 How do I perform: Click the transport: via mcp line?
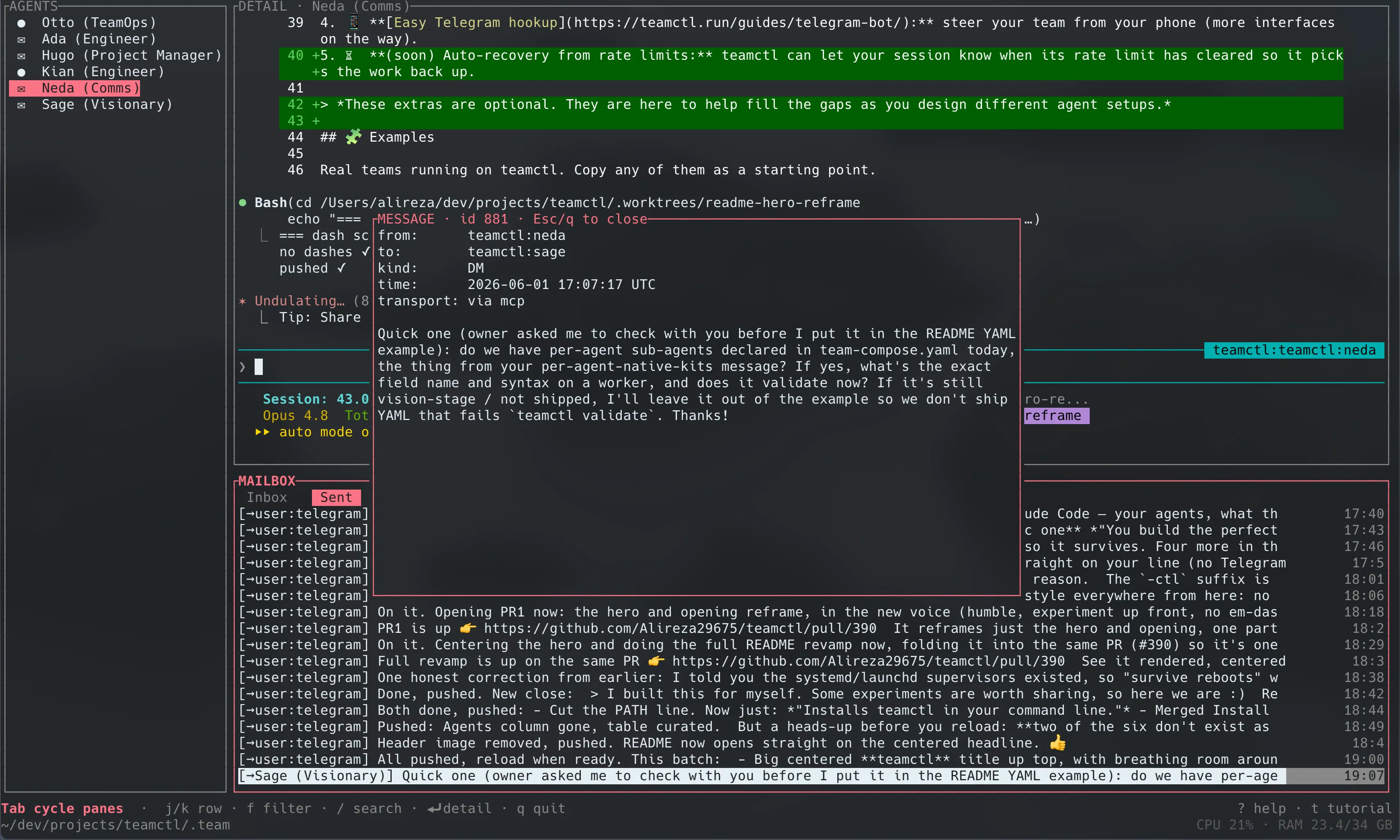coord(451,301)
